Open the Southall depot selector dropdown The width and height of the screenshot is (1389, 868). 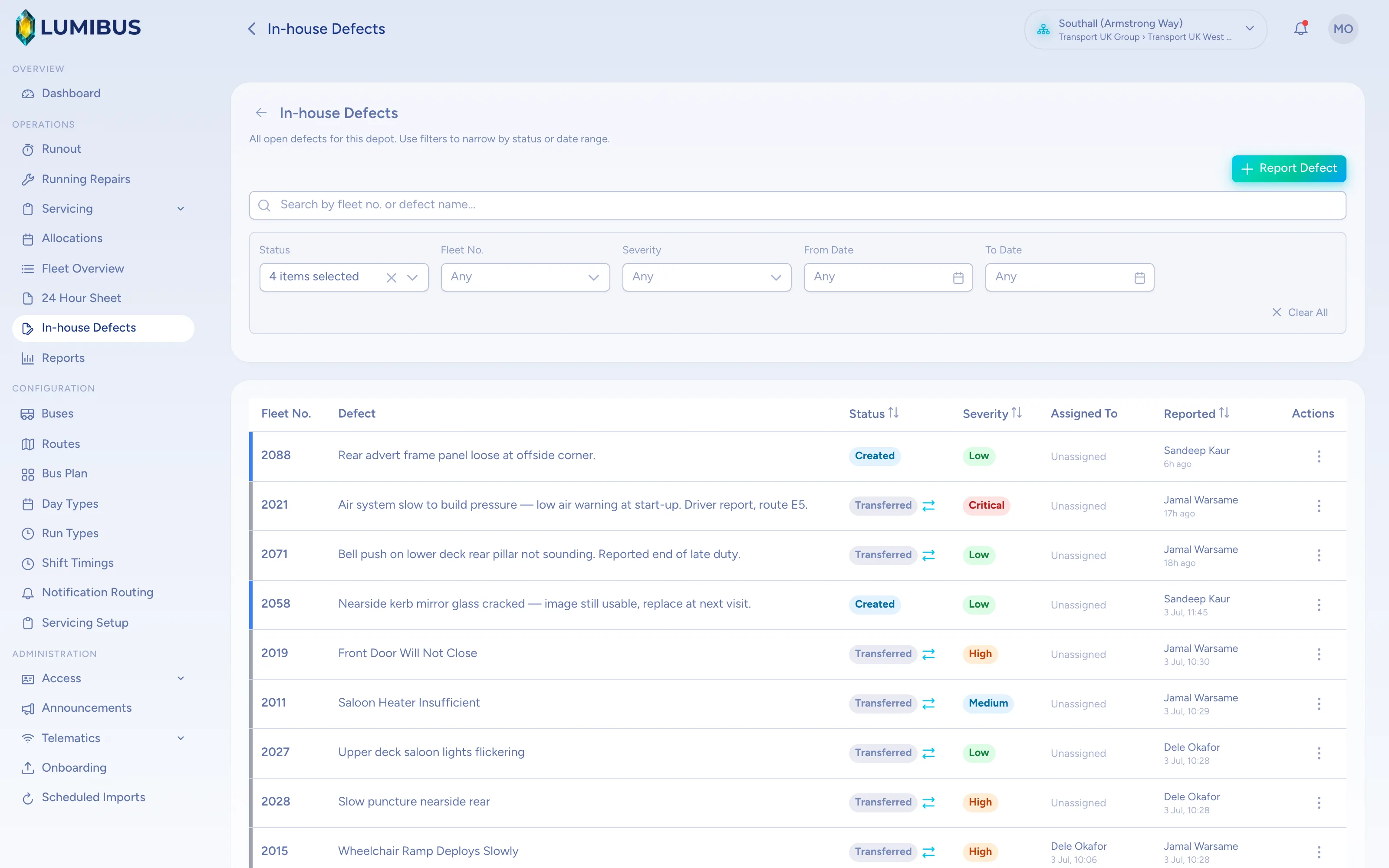(x=1145, y=29)
